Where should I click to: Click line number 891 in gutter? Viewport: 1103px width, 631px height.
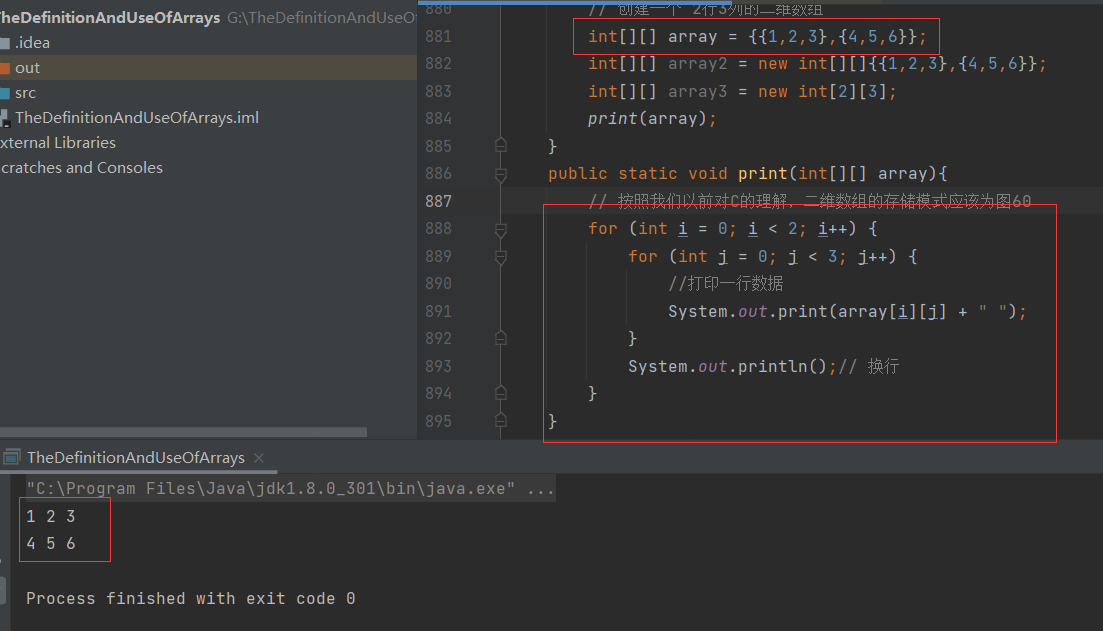(438, 311)
